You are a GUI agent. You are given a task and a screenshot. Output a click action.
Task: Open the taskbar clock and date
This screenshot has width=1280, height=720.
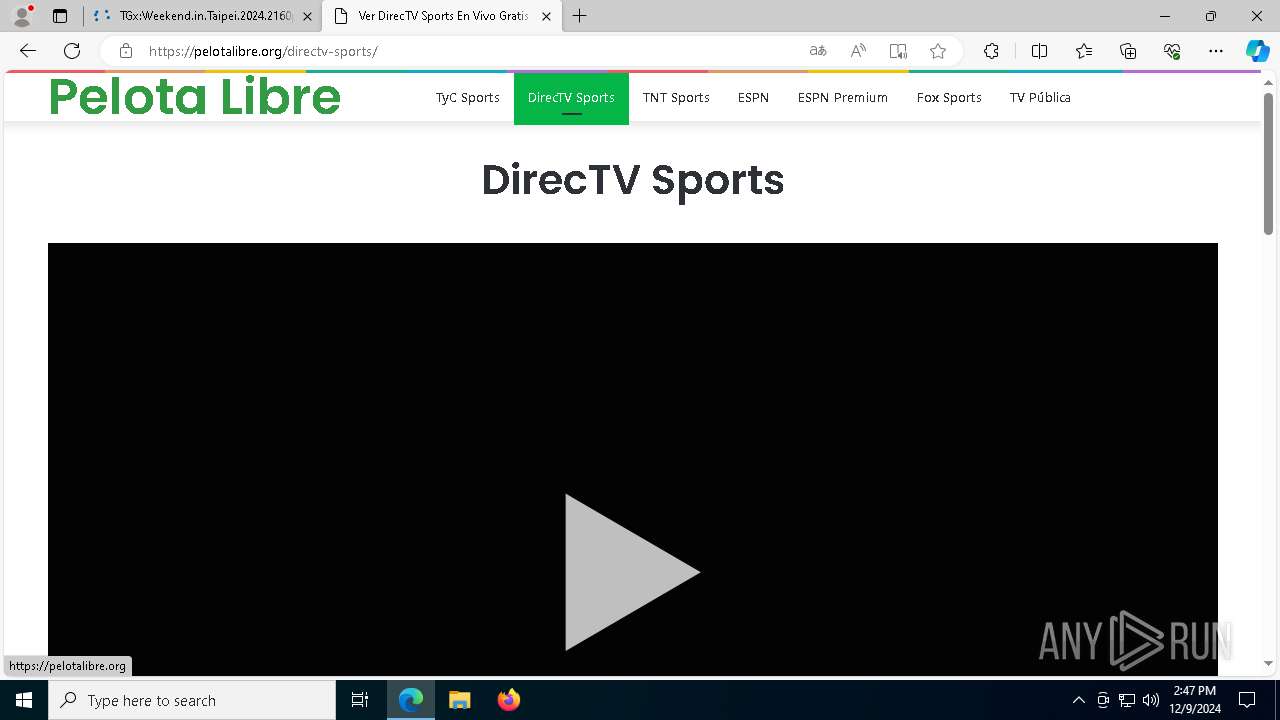tap(1194, 700)
